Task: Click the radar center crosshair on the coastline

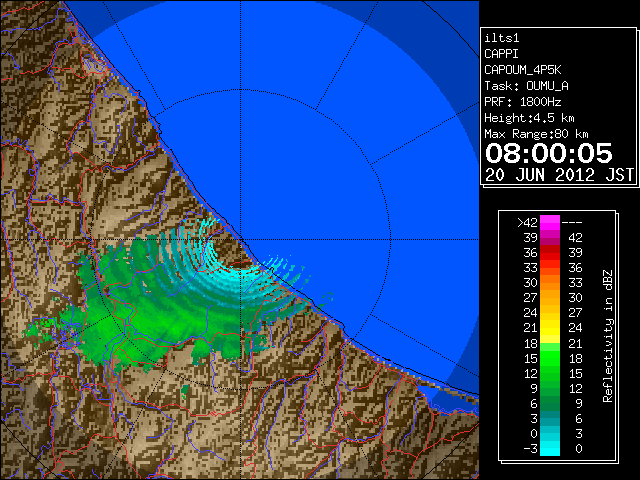Action: (241, 240)
